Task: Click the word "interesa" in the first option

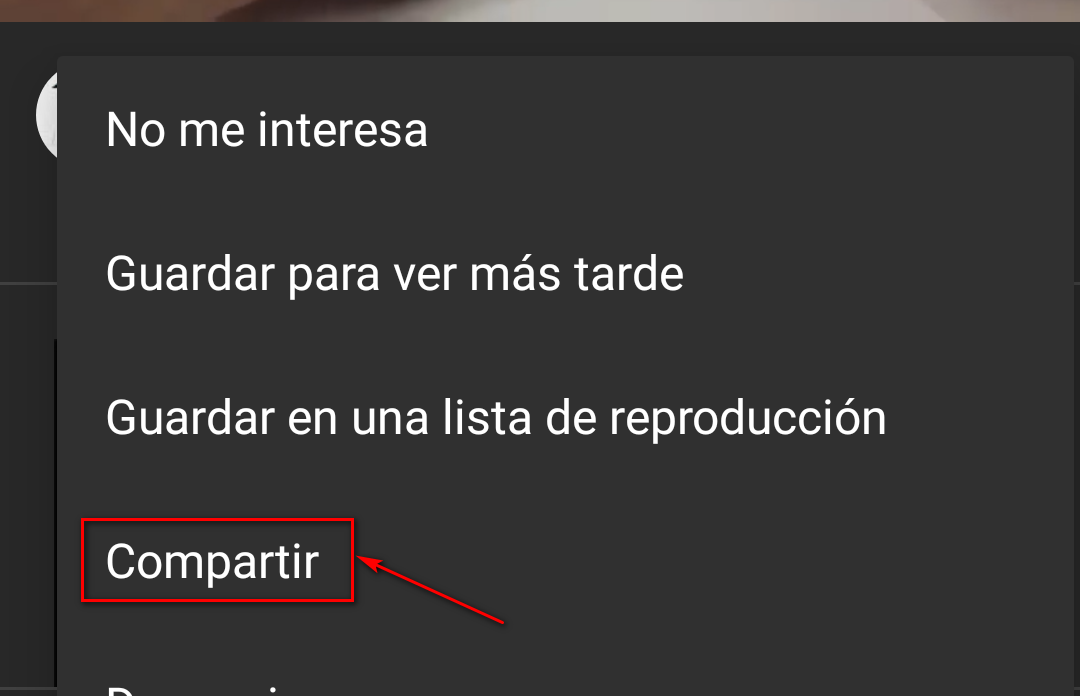Action: [x=343, y=130]
